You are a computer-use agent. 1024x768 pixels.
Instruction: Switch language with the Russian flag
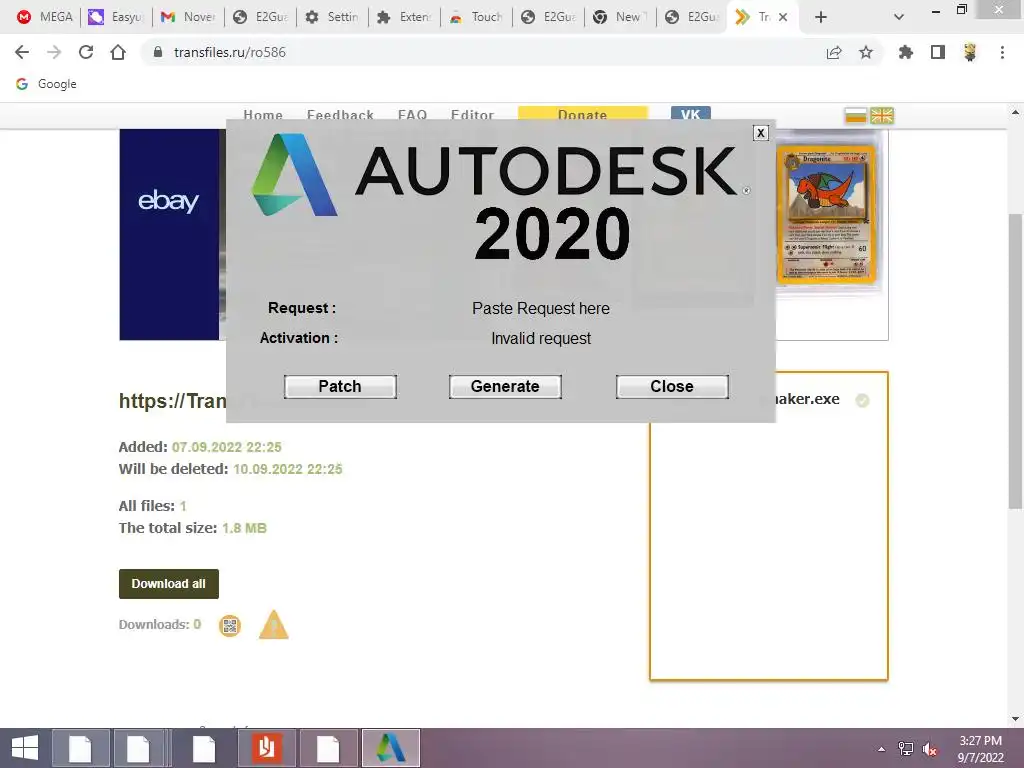[x=856, y=116]
